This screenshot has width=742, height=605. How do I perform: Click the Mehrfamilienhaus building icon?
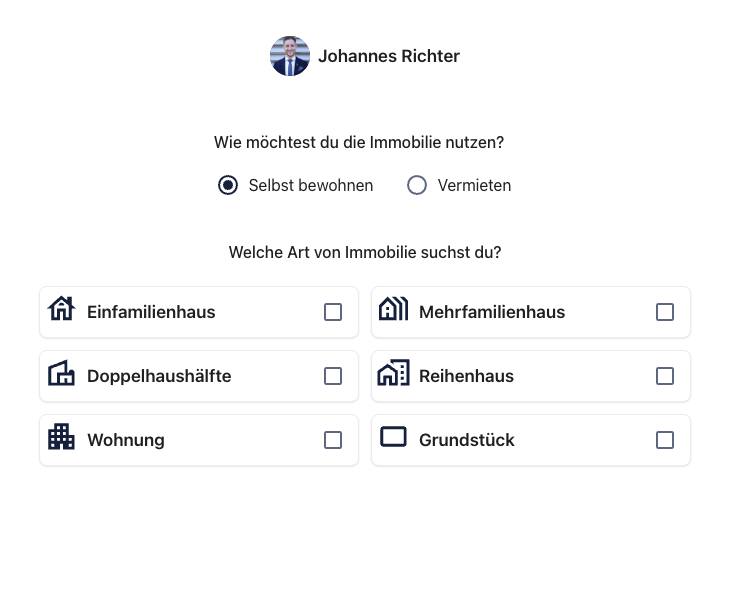[x=393, y=309]
